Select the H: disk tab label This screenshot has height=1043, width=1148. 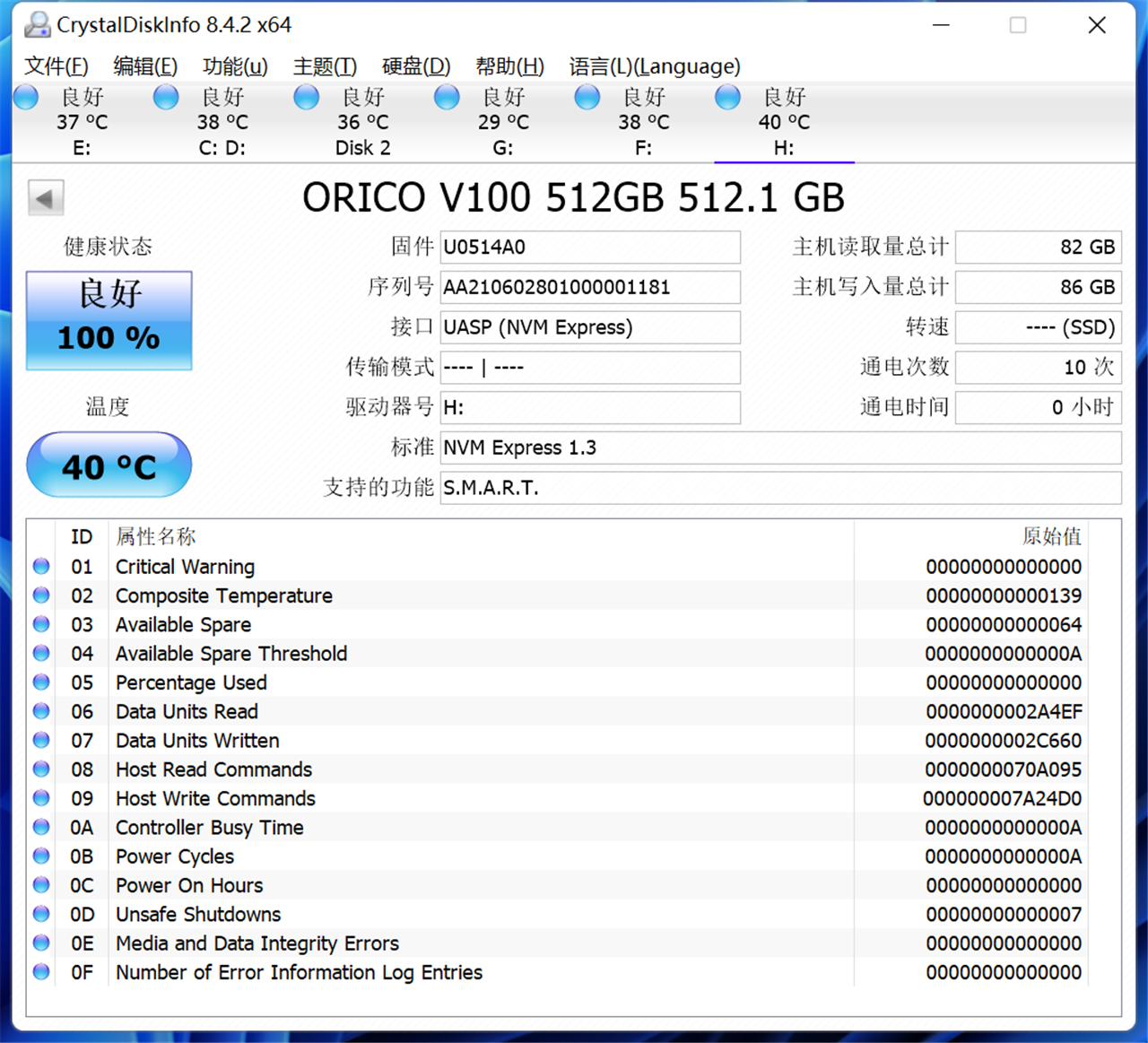point(784,148)
